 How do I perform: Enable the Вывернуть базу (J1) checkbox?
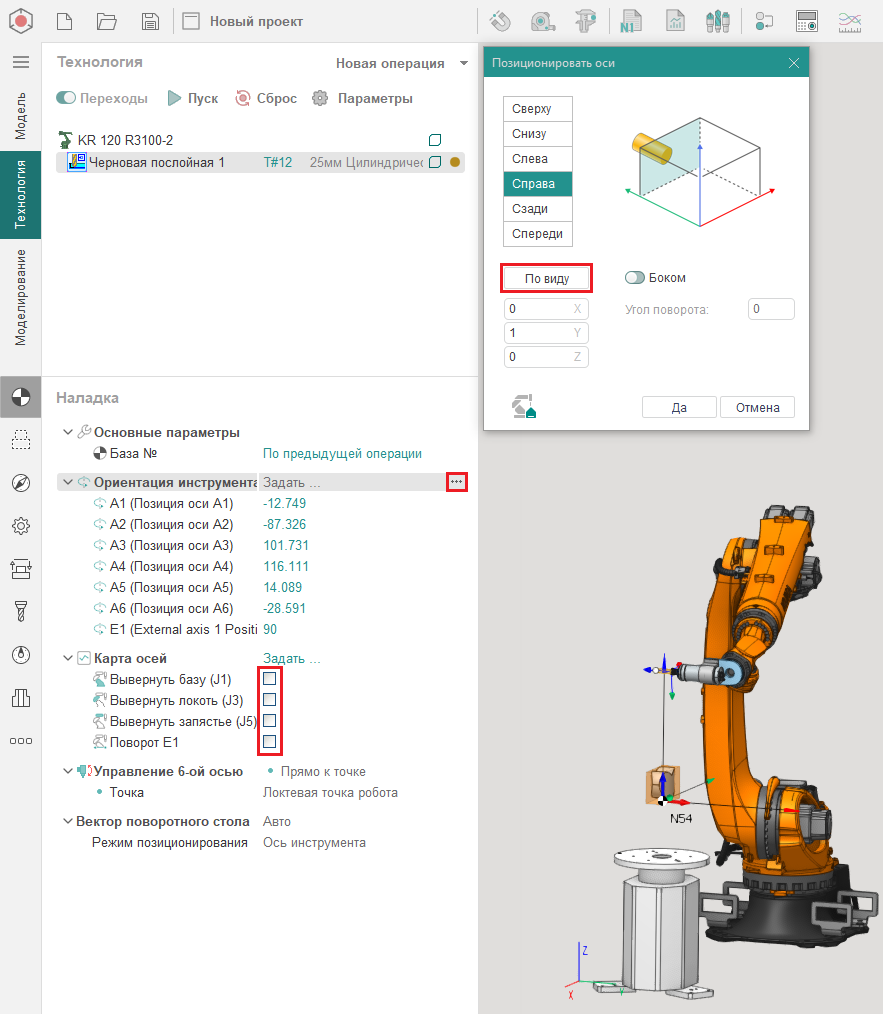click(x=269, y=679)
